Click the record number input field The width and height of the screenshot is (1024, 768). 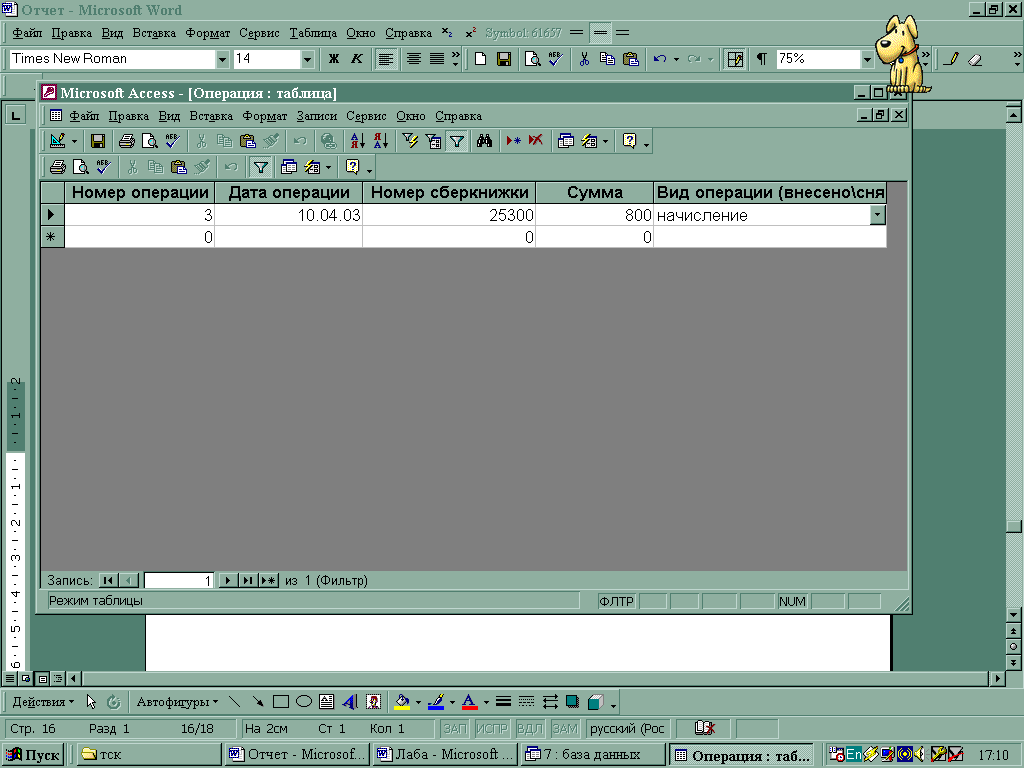[x=179, y=580]
